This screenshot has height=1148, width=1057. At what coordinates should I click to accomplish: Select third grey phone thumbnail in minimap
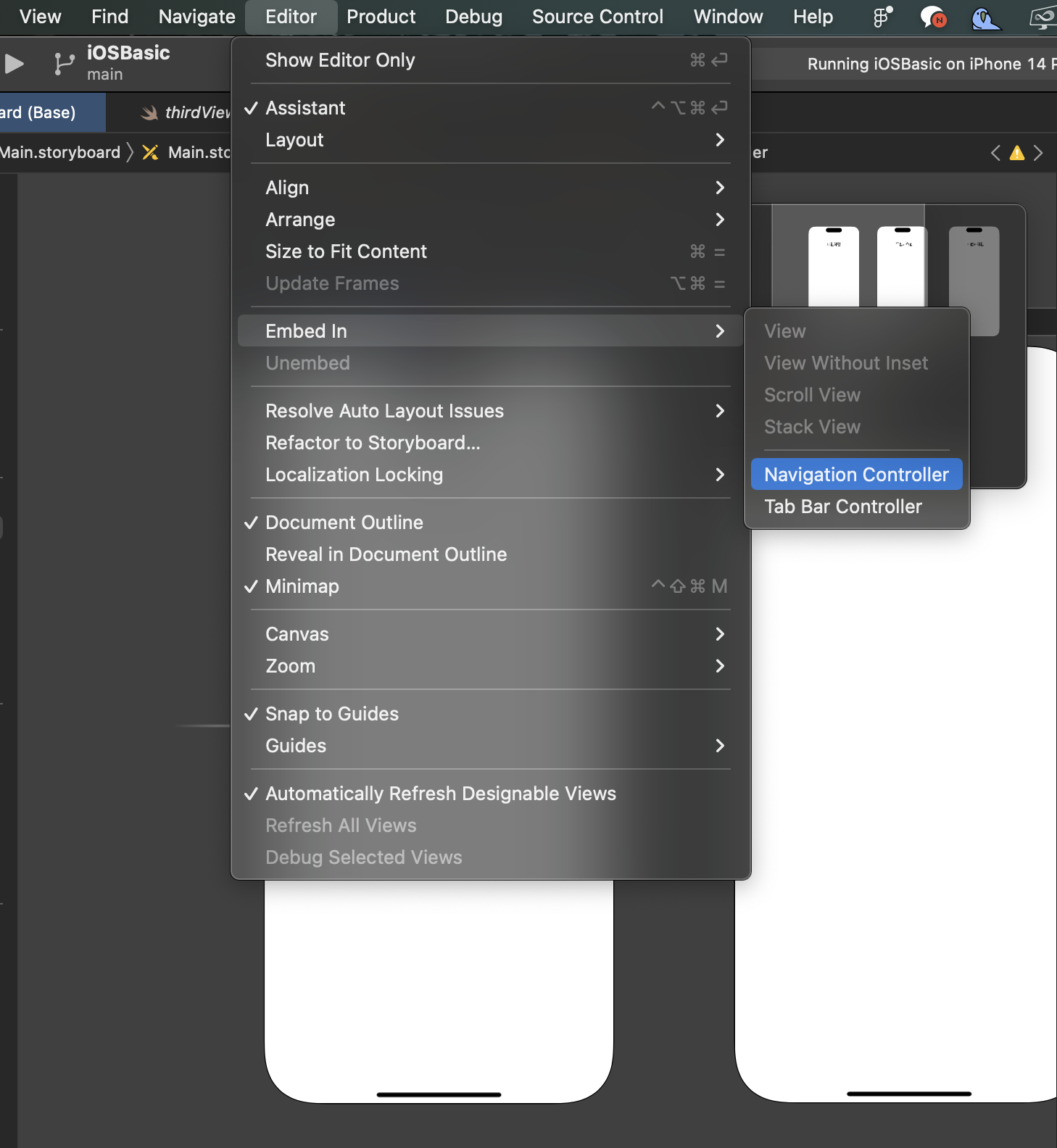(974, 281)
